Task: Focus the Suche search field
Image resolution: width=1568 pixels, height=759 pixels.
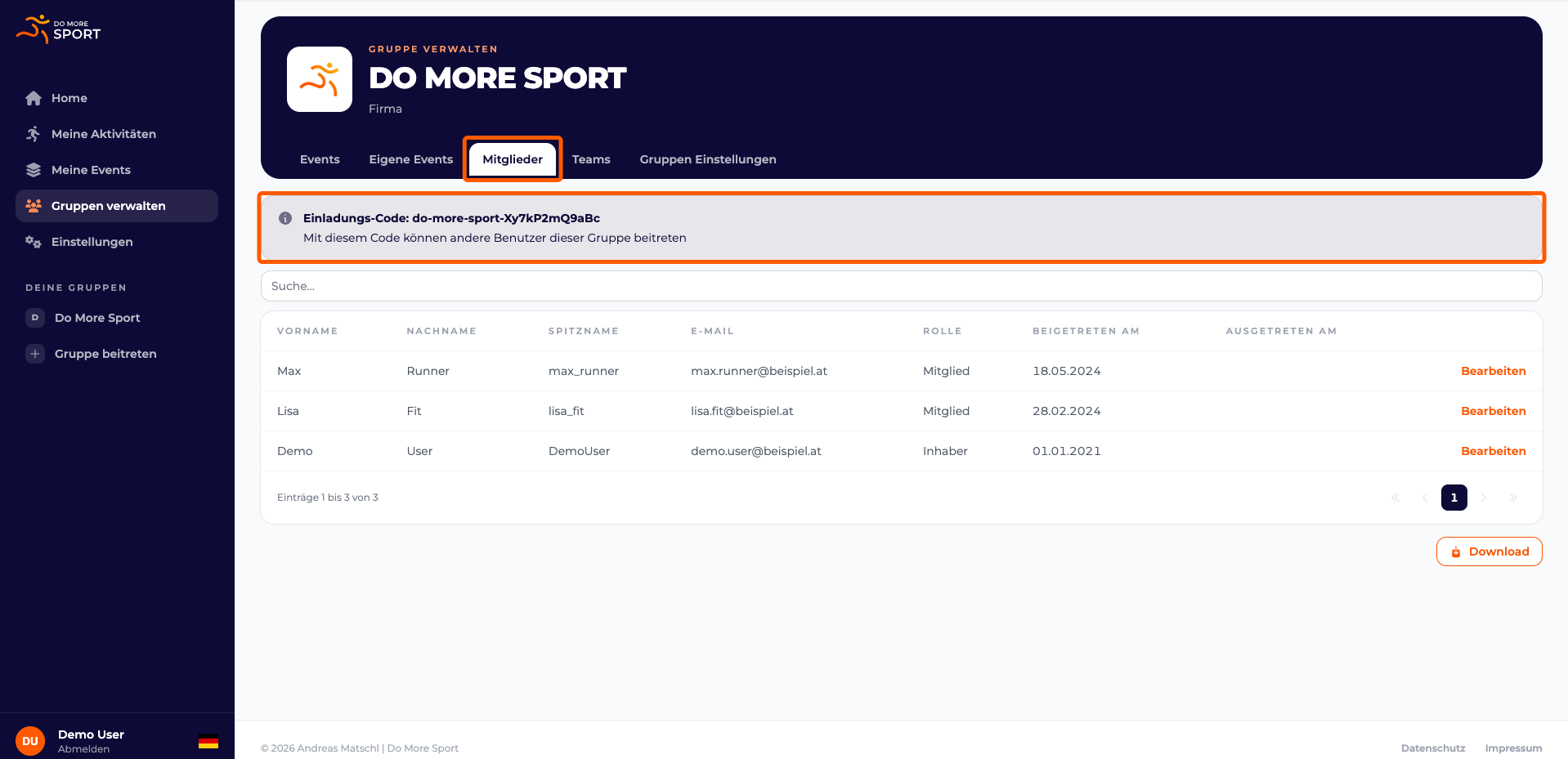Action: click(901, 286)
